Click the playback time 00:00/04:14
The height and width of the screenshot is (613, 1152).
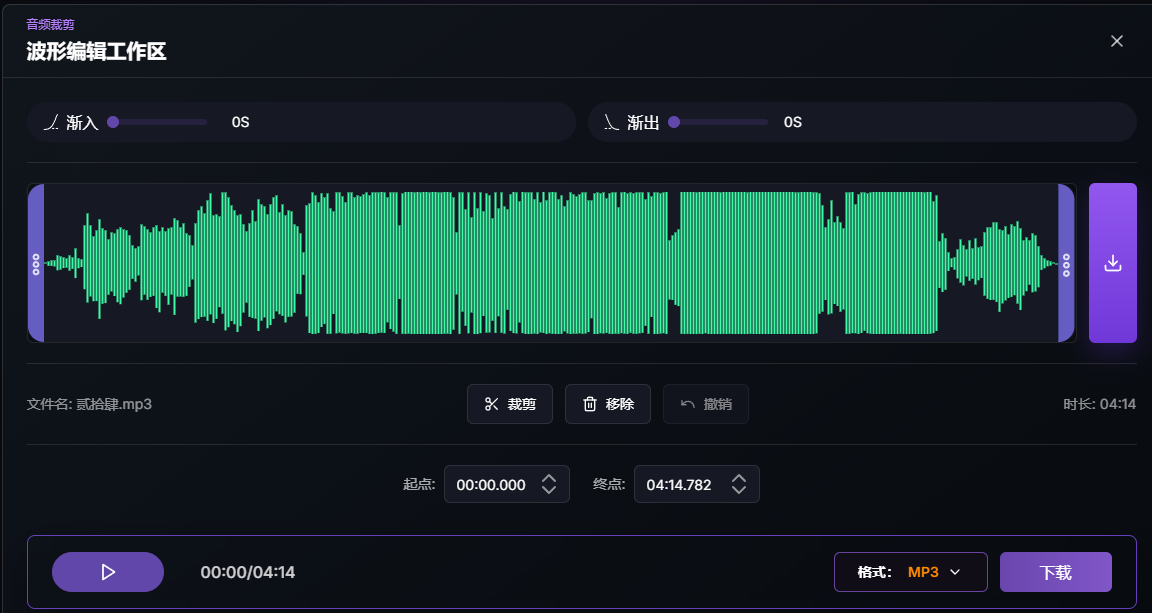(x=248, y=572)
